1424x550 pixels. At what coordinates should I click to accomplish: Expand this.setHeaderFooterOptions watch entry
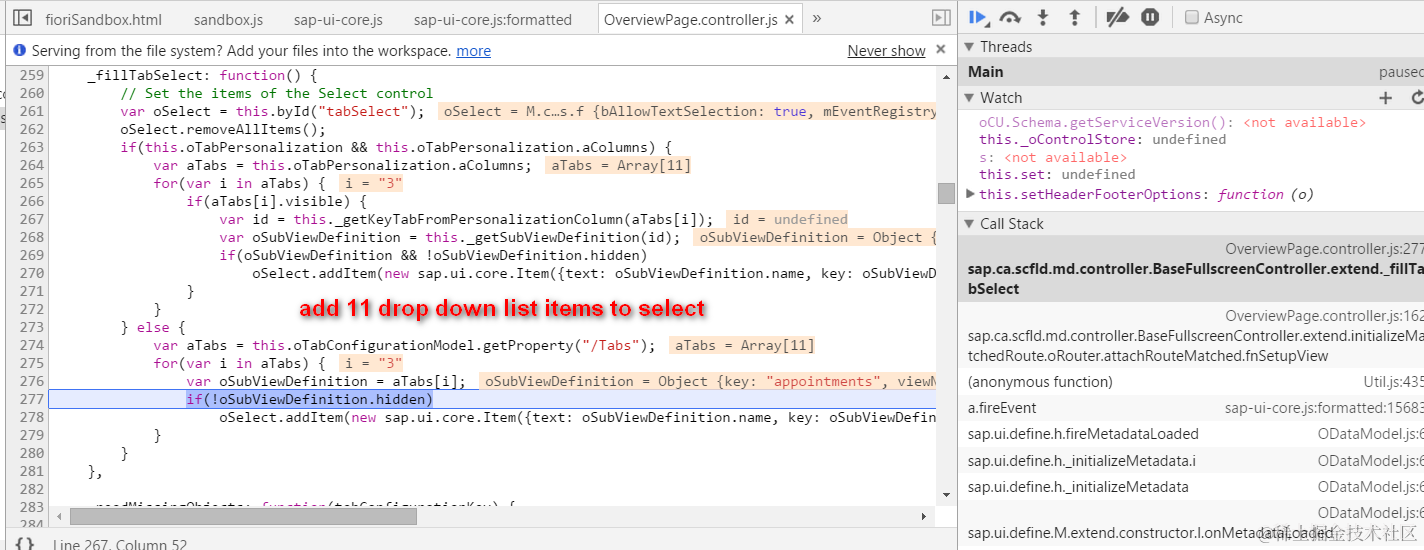pyautogui.click(x=972, y=194)
